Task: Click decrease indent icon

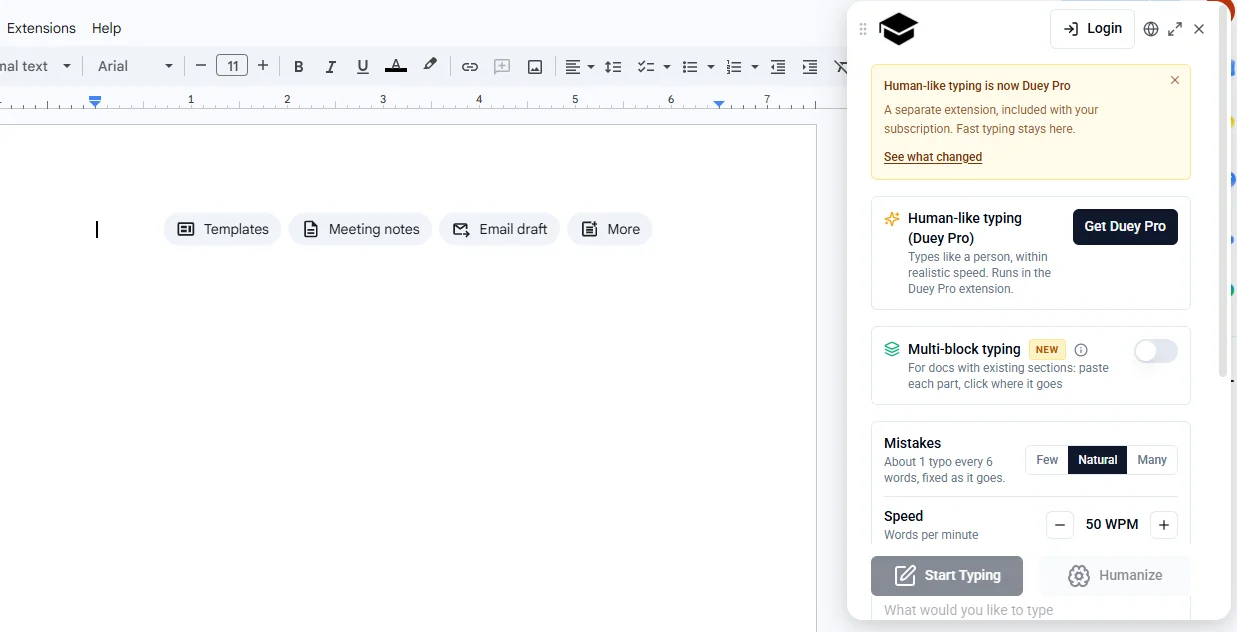Action: (x=778, y=67)
